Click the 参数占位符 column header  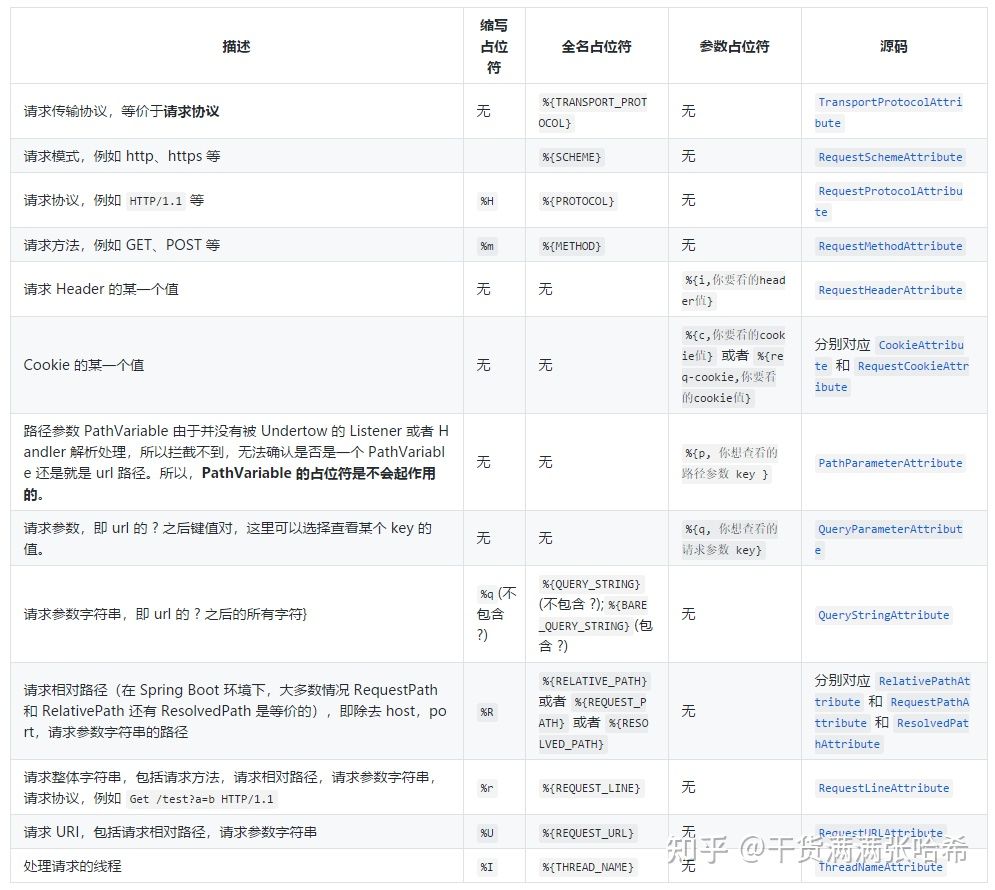tap(734, 46)
